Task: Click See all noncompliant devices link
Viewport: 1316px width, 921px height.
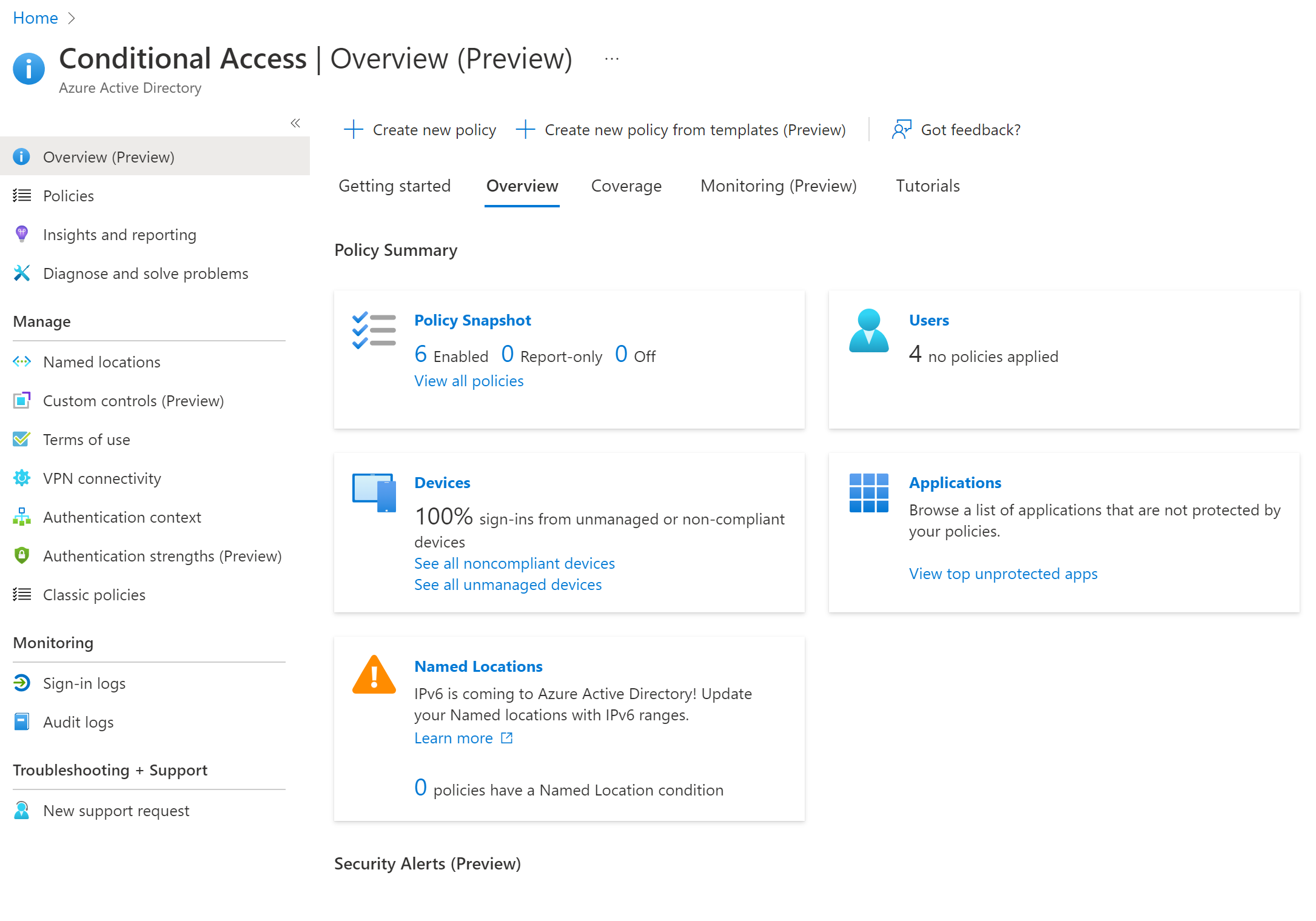Action: 514,563
